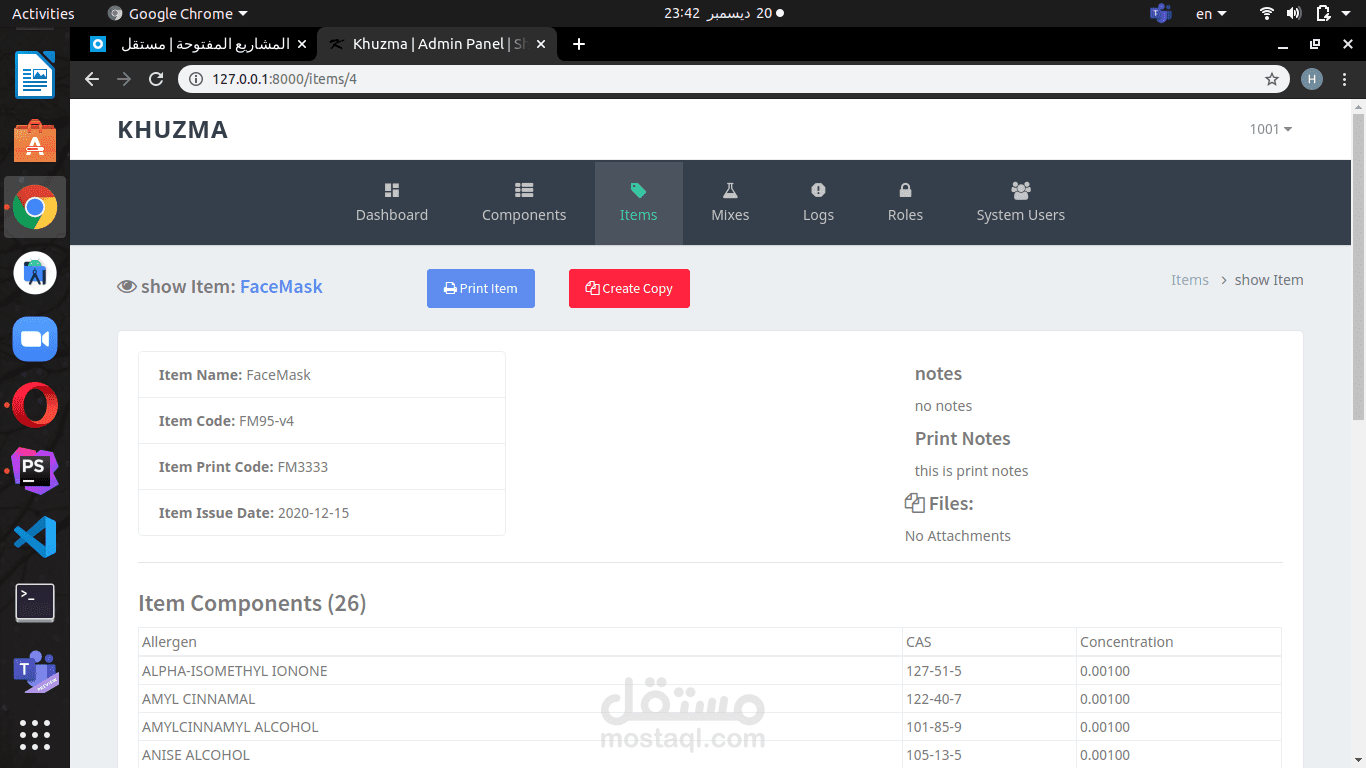Click the 'this is print notes' text
The width and height of the screenshot is (1366, 768).
tap(971, 471)
